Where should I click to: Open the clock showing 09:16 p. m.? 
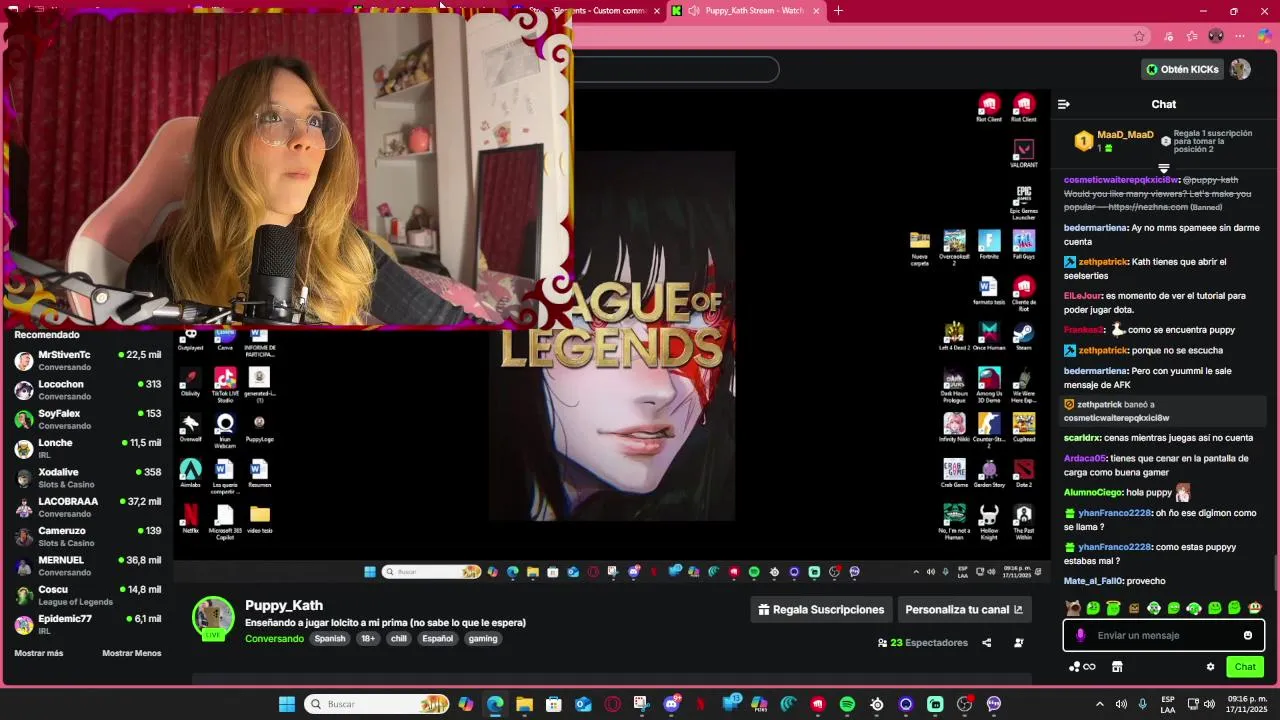(x=1247, y=704)
